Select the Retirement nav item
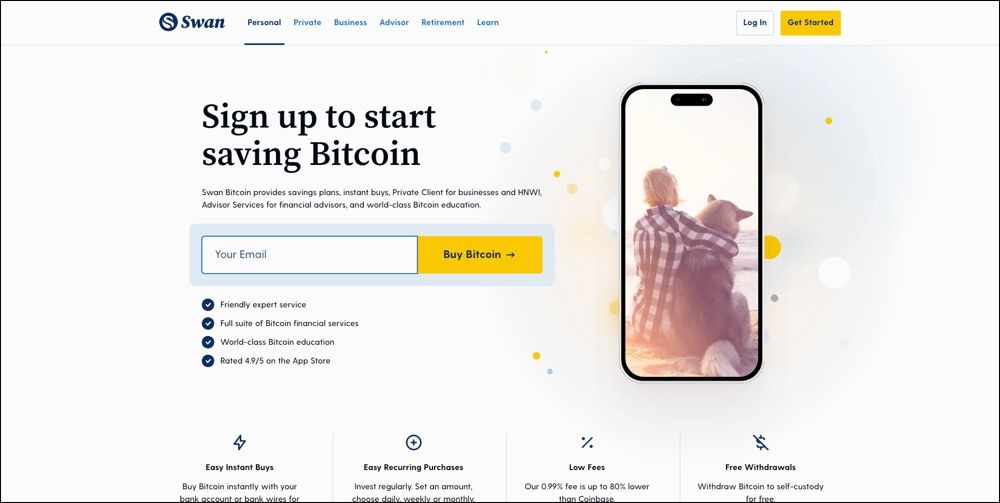The height and width of the screenshot is (503, 1000). (x=443, y=22)
